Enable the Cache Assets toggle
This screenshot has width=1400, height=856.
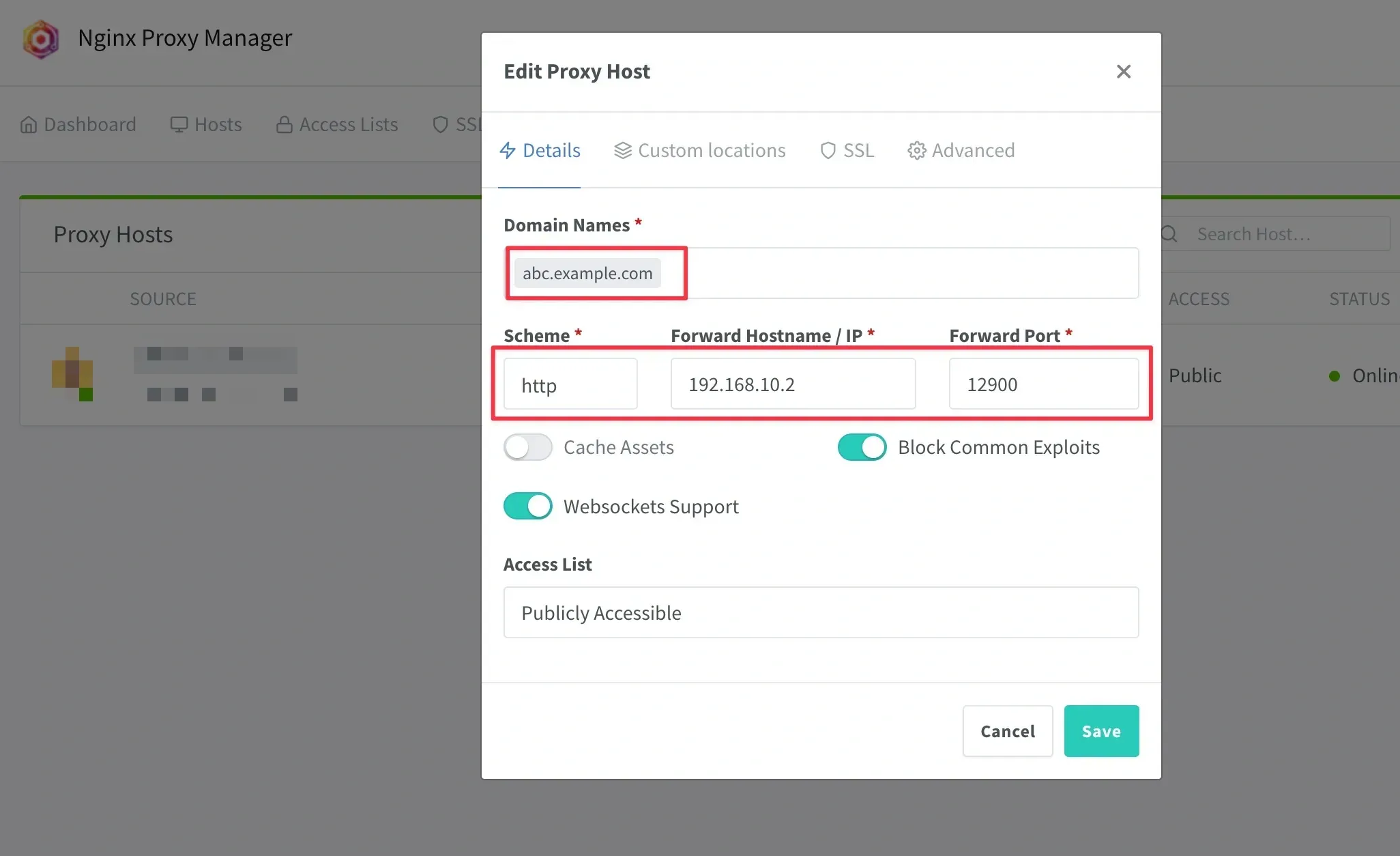coord(527,447)
